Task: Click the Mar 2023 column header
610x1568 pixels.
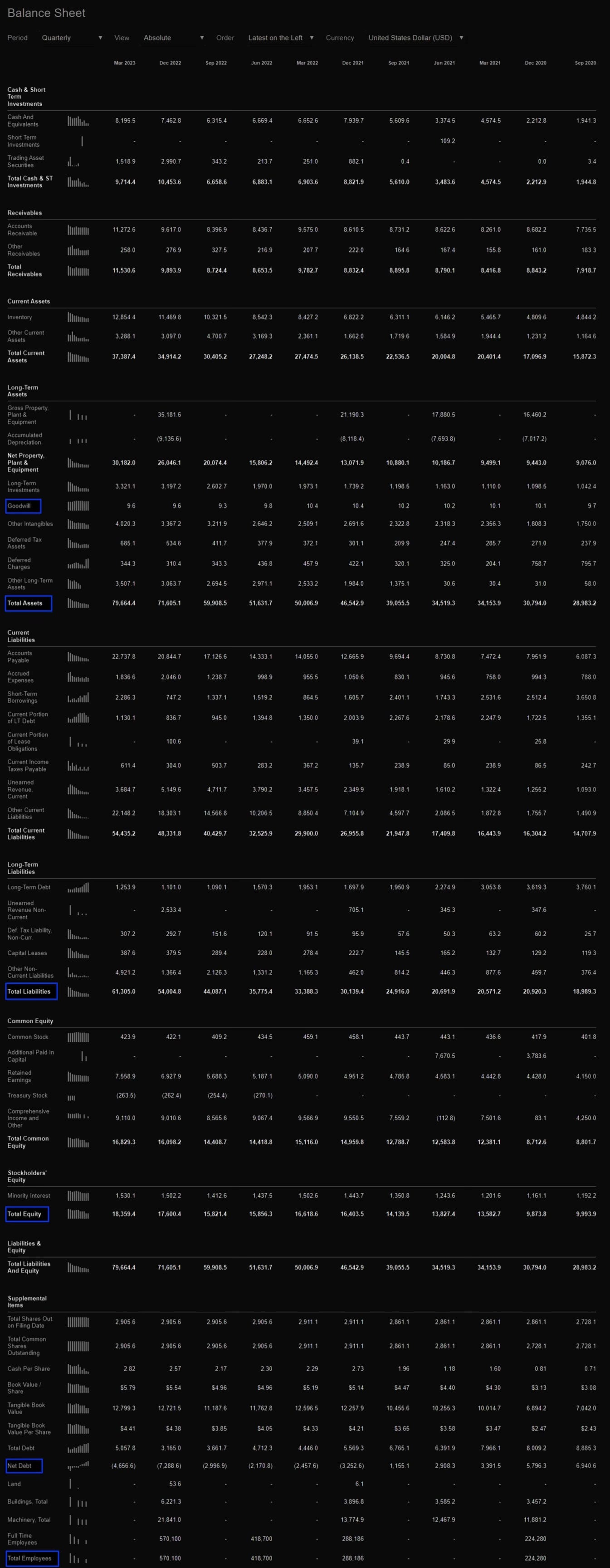Action: click(x=125, y=63)
